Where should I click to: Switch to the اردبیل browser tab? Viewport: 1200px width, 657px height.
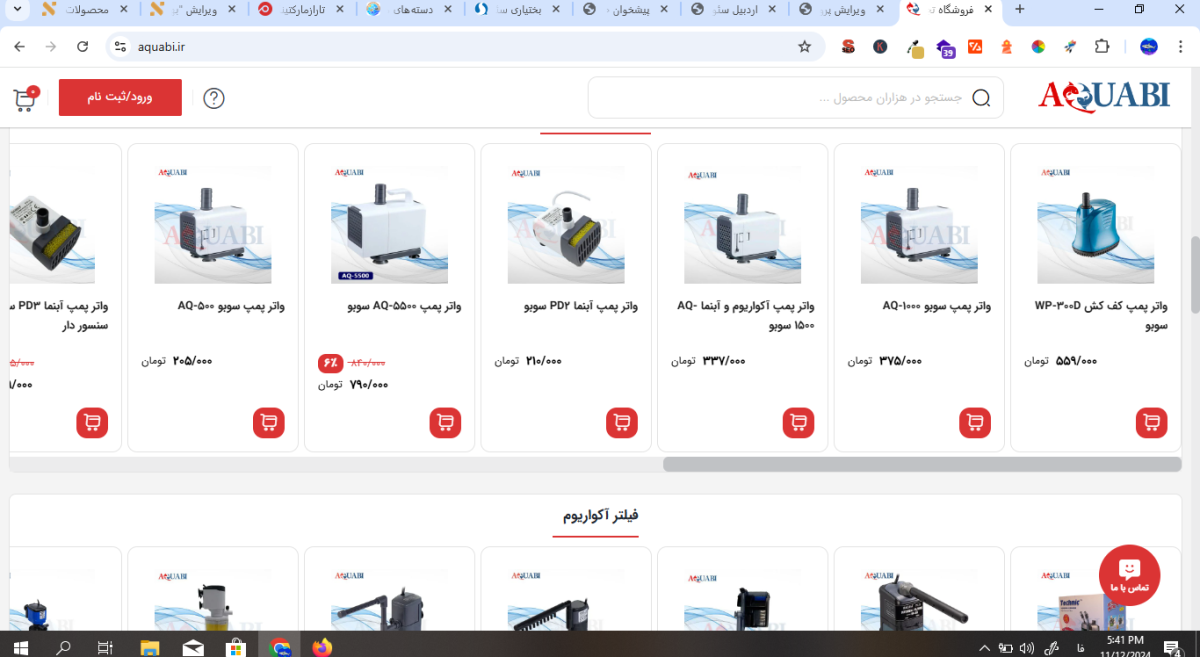[731, 9]
